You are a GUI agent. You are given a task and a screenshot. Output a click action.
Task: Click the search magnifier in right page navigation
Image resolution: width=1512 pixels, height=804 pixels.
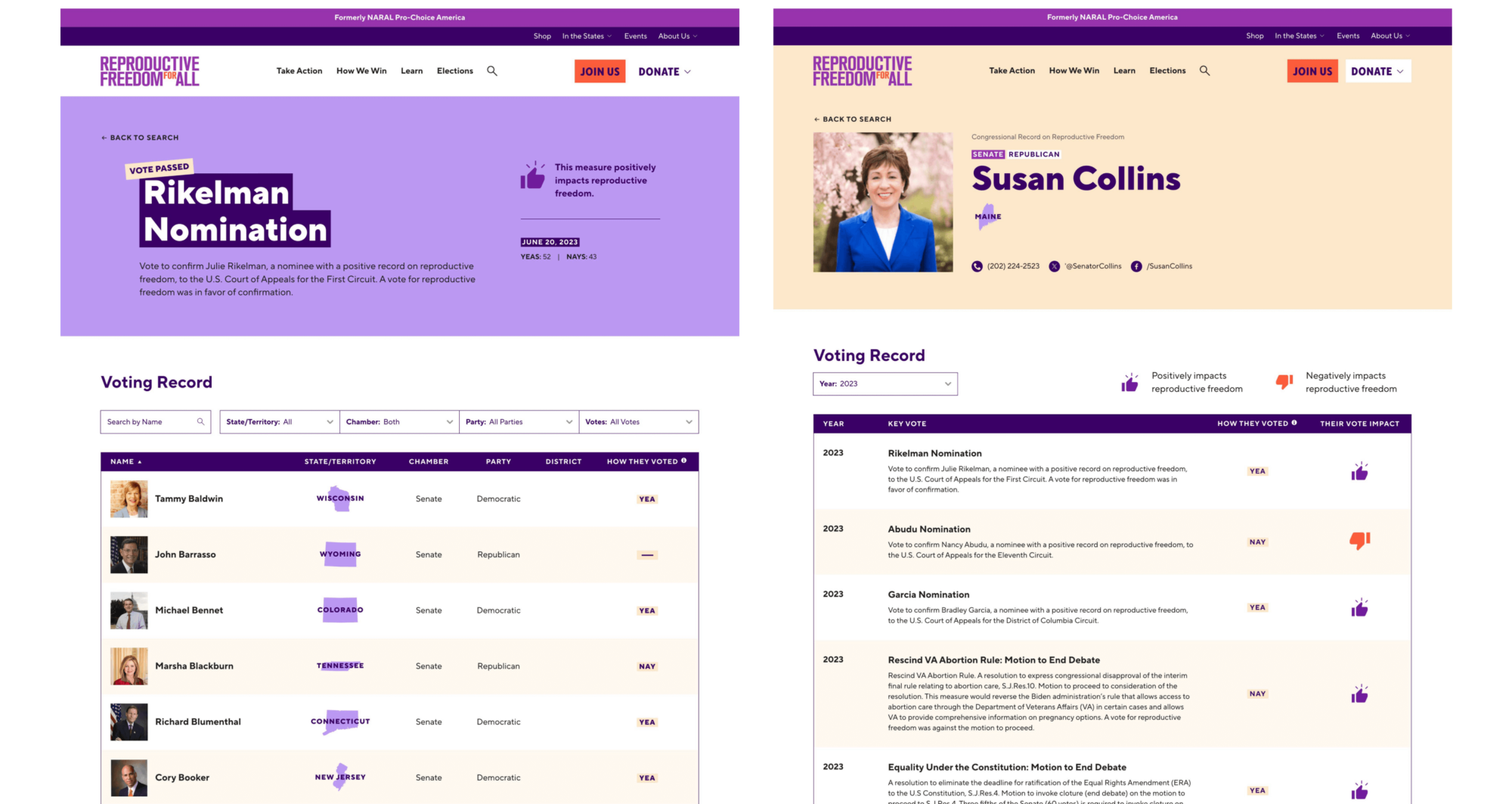[x=1205, y=71]
